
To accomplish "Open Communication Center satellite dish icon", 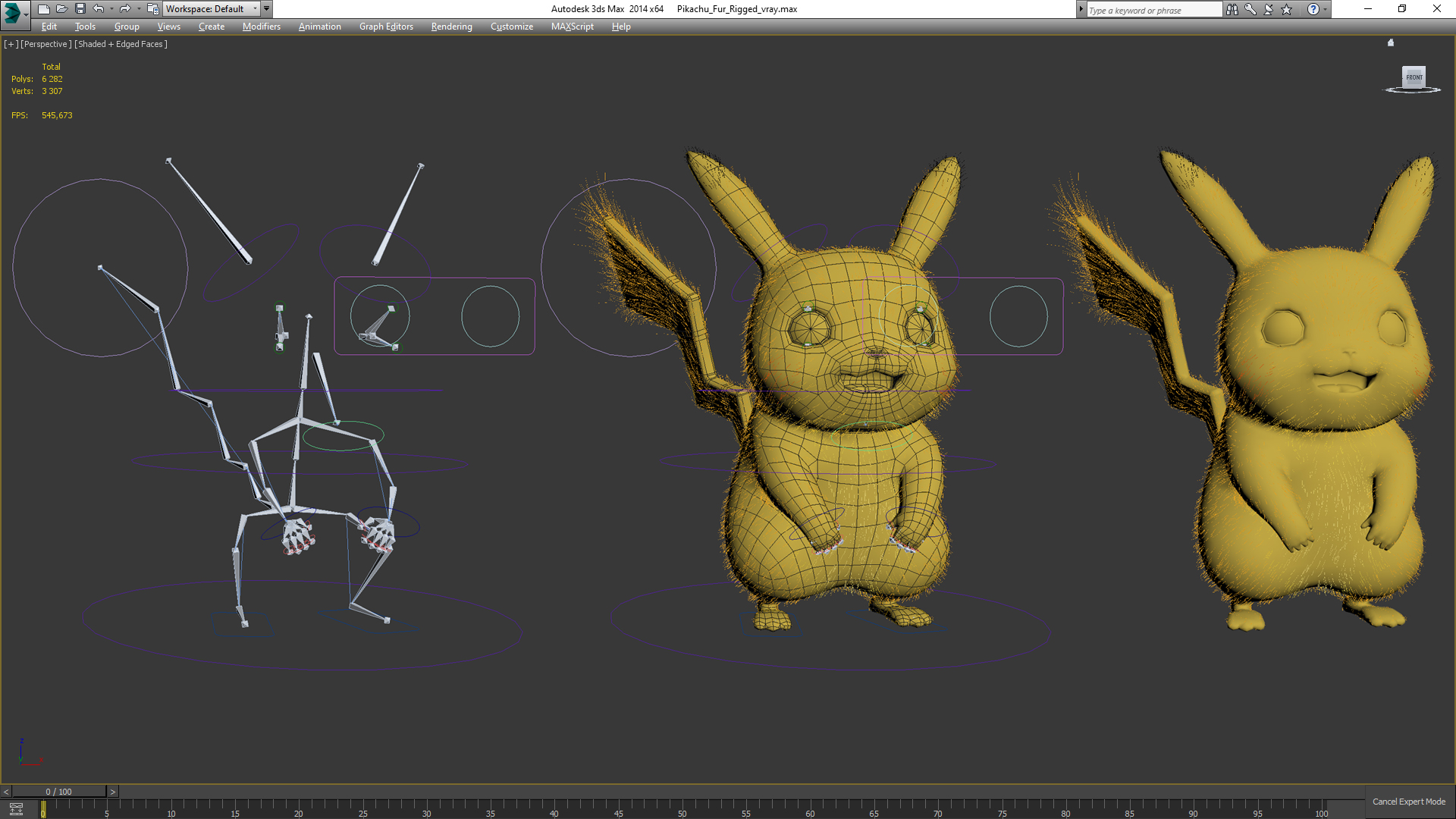I will click(1269, 9).
